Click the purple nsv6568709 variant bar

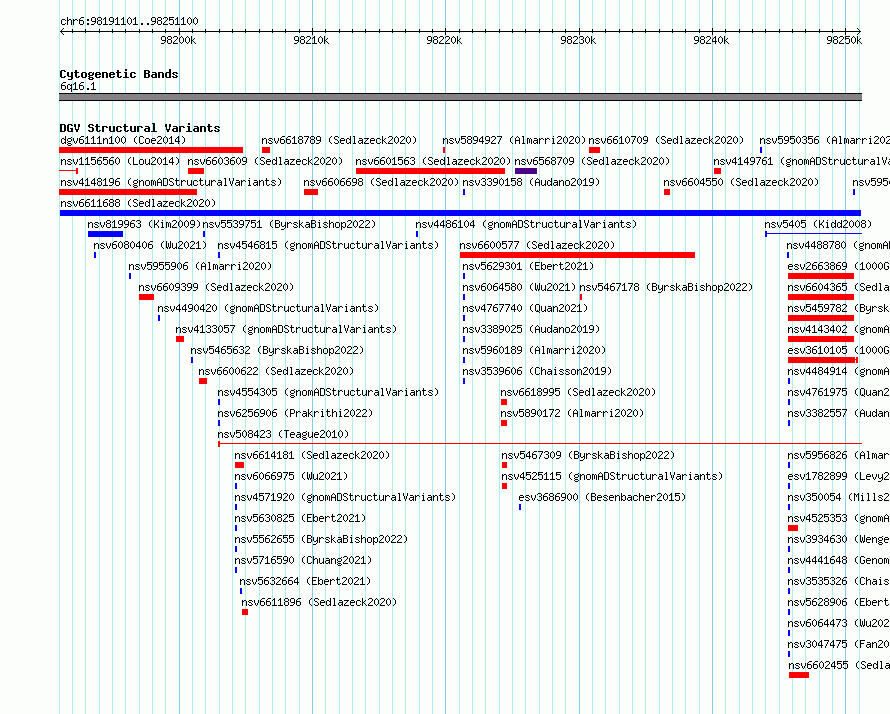coord(526,171)
